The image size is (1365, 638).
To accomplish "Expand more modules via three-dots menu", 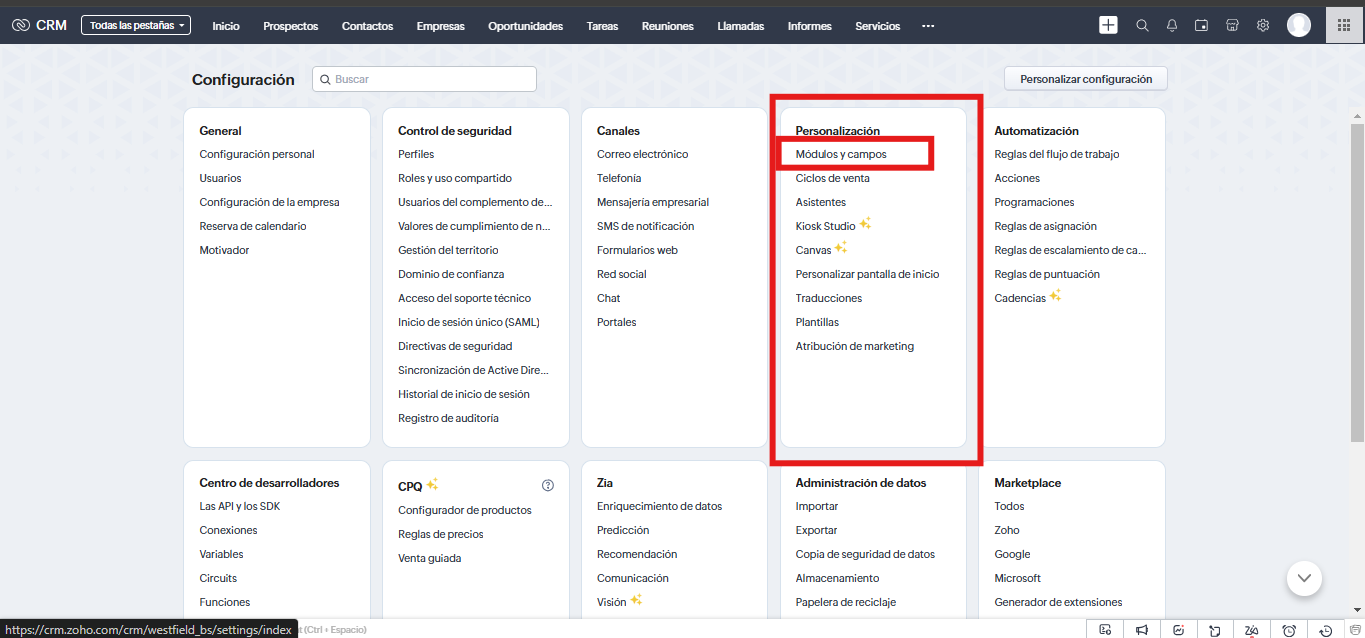I will [928, 26].
